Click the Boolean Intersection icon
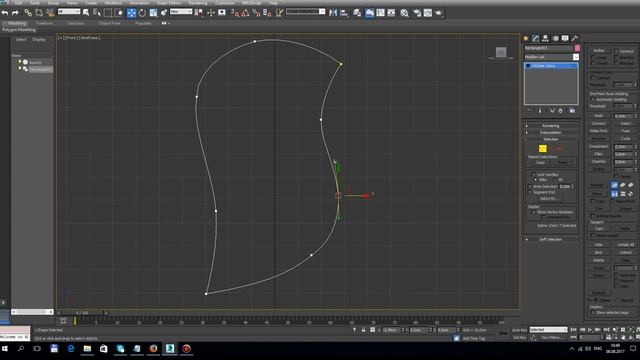 tap(631, 185)
